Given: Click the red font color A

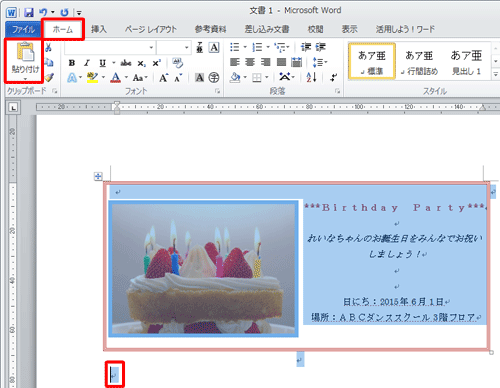Looking at the screenshot, I should (x=115, y=78).
